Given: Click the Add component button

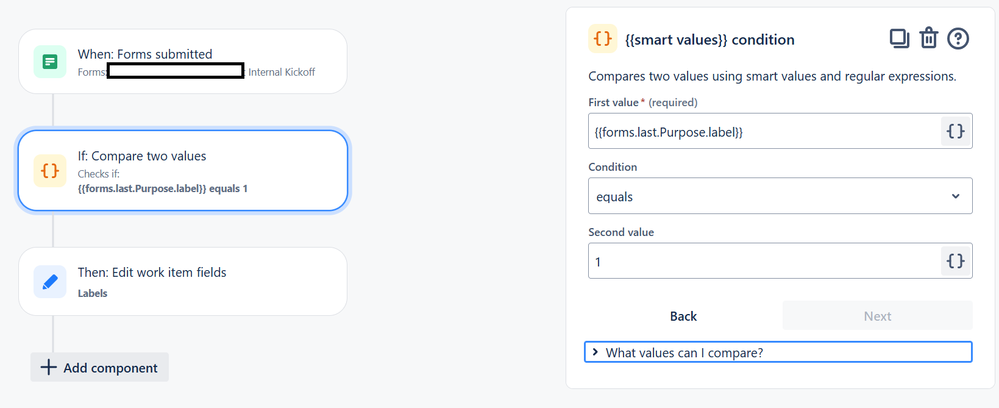Looking at the screenshot, I should click(x=100, y=367).
